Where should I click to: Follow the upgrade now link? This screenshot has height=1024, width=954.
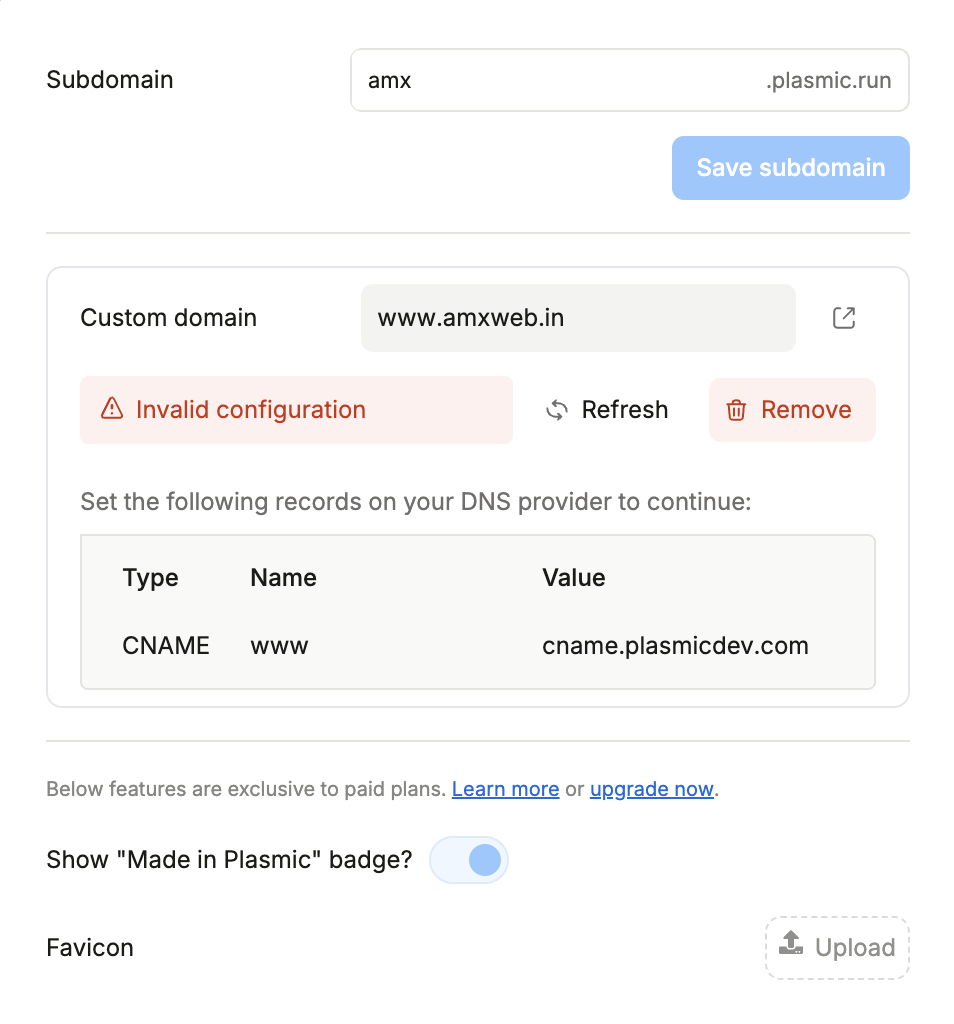point(652,789)
